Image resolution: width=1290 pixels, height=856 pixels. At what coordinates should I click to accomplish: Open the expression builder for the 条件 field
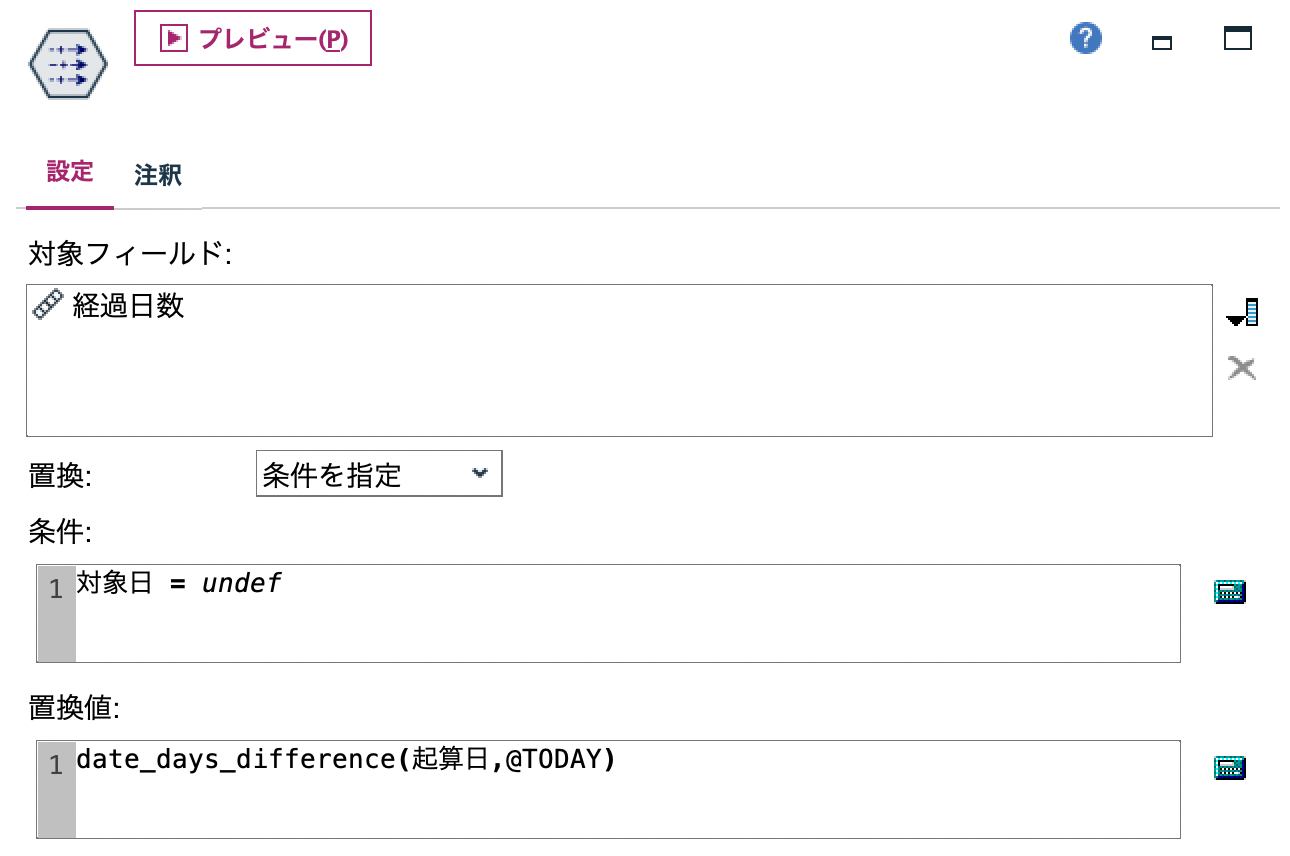1230,592
